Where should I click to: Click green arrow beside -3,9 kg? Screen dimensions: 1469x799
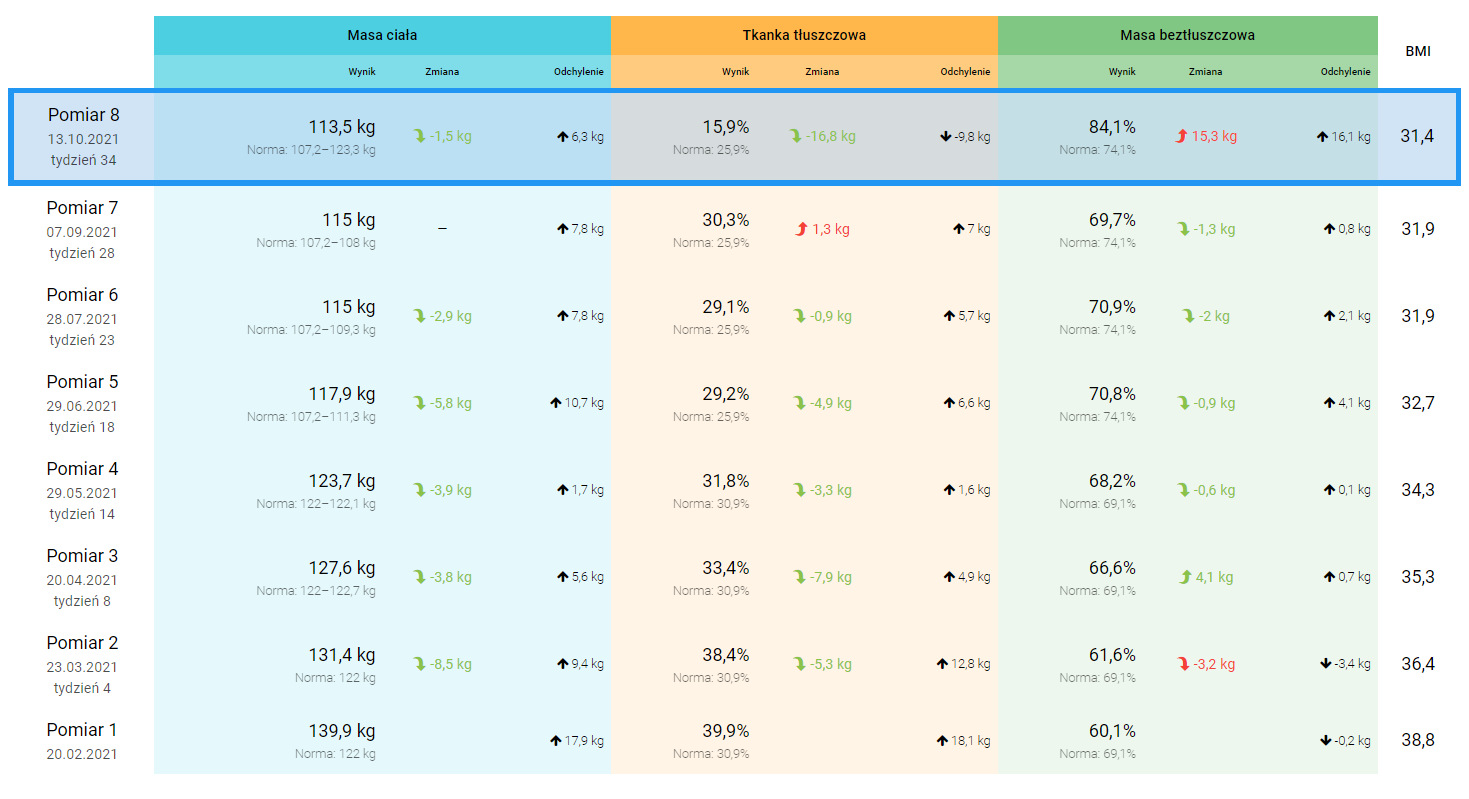420,490
